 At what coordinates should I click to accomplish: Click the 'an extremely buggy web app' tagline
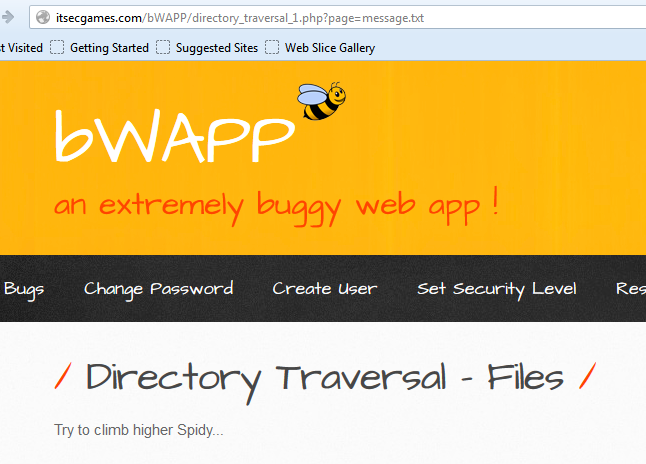click(x=276, y=206)
